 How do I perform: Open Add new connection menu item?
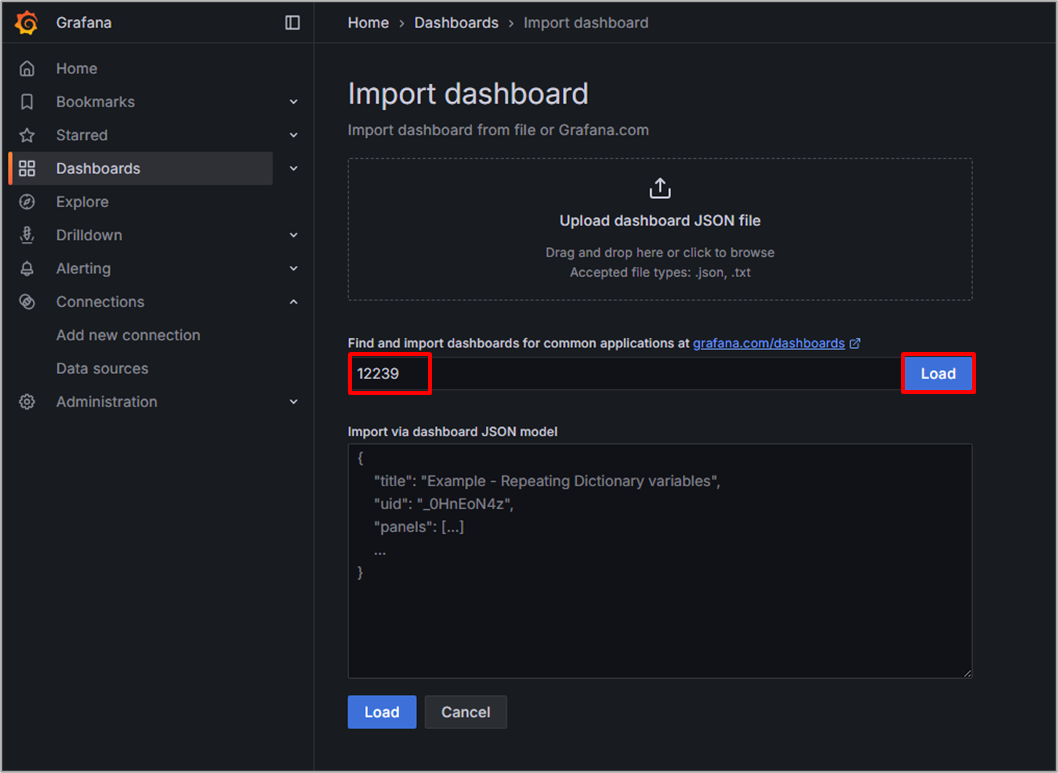[128, 335]
